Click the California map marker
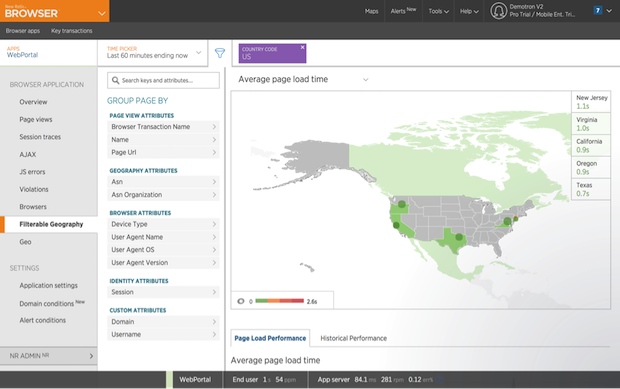620x389 pixels. pos(396,225)
